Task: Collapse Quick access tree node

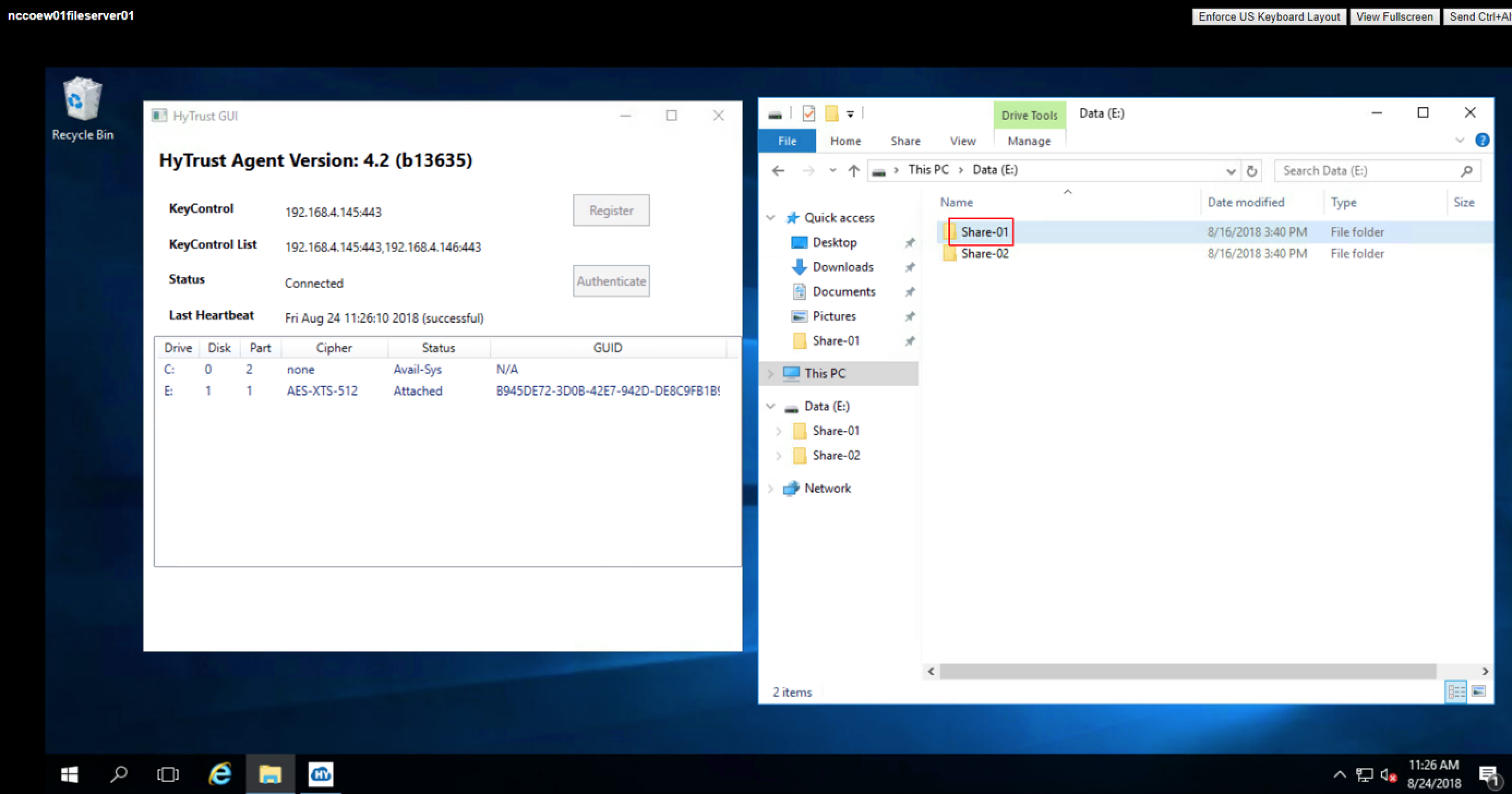Action: click(771, 218)
